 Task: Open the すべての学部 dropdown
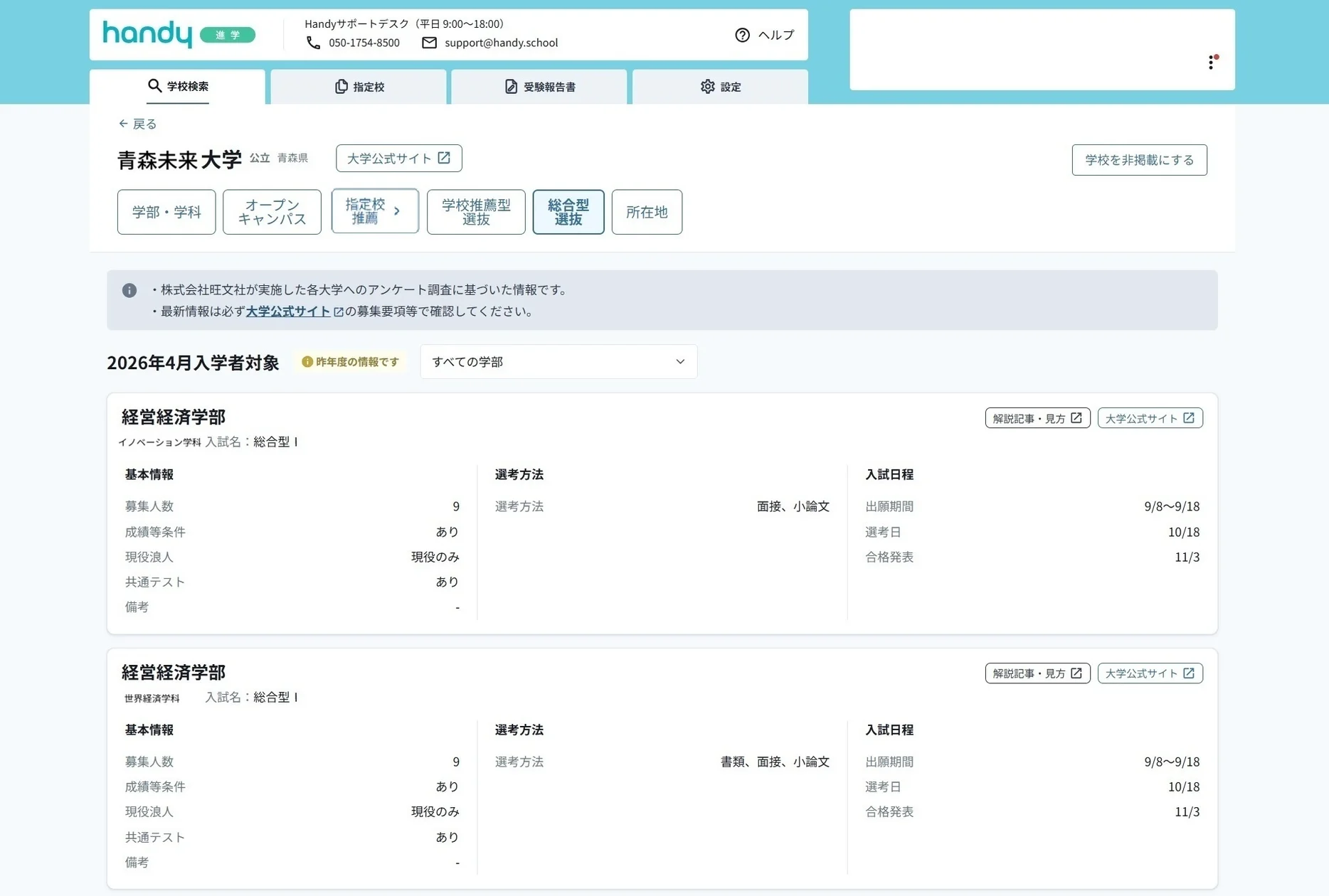point(558,361)
